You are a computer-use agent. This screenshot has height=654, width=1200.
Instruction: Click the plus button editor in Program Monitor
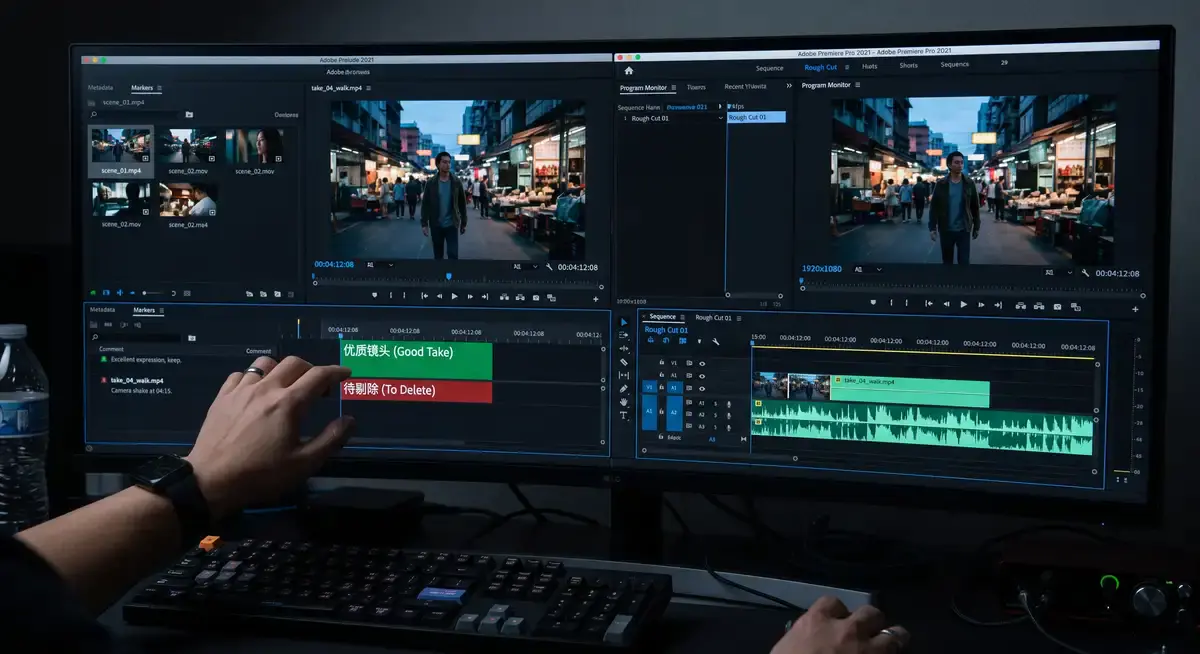tap(1135, 309)
